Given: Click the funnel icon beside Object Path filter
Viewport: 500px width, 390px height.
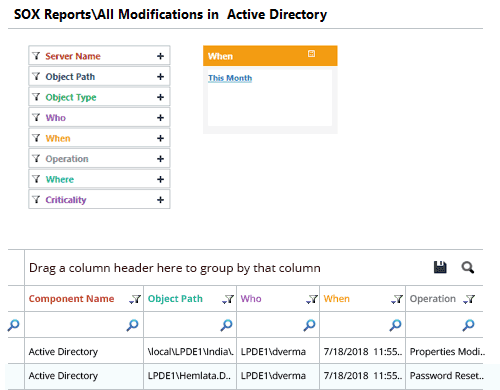Looking at the screenshot, I should click(36, 76).
